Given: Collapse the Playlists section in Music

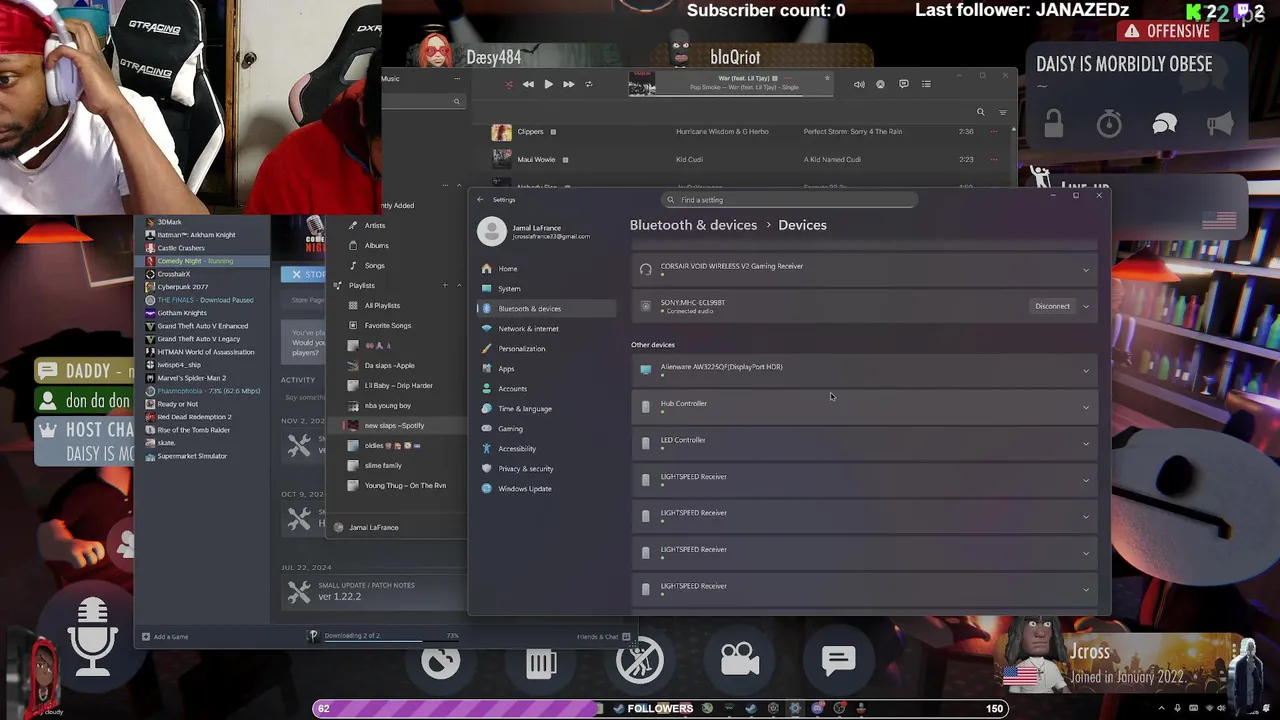Looking at the screenshot, I should click(x=459, y=285).
